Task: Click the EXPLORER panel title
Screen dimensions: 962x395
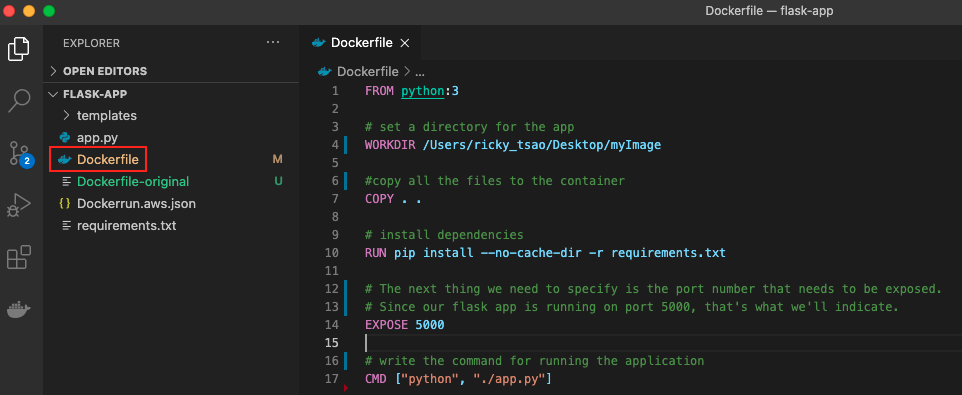Action: pyautogui.click(x=91, y=44)
